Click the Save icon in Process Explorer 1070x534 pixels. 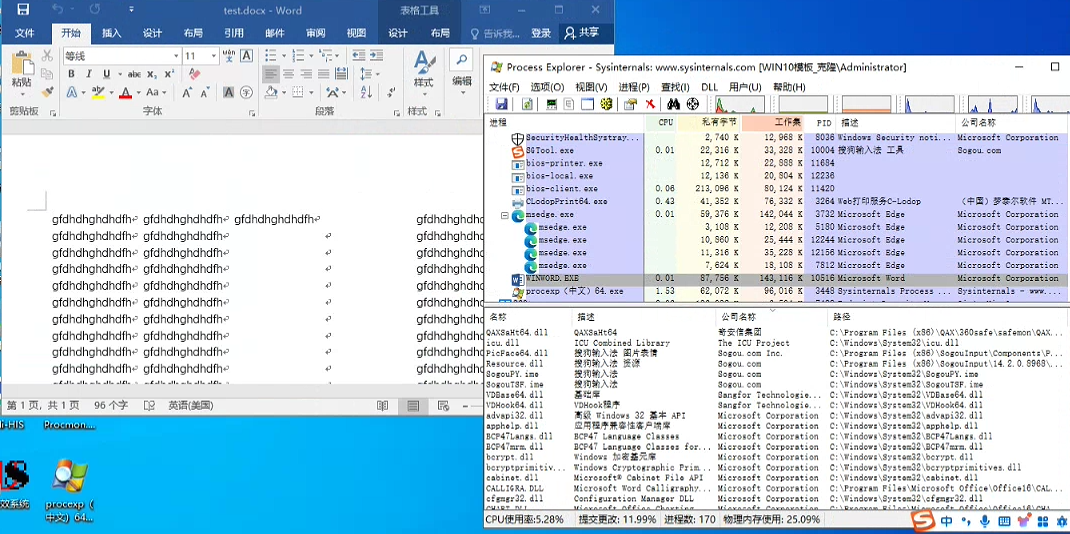coord(502,104)
